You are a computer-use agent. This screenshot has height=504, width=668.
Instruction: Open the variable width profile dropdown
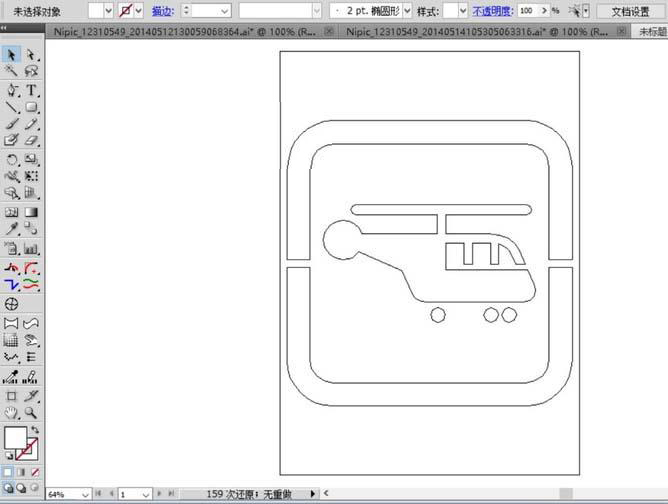[x=316, y=11]
